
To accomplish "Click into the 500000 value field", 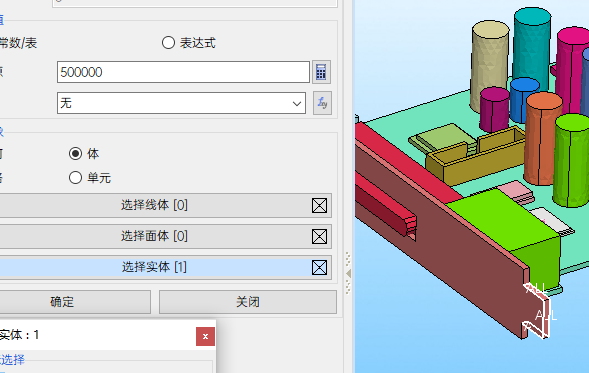I will tap(183, 72).
